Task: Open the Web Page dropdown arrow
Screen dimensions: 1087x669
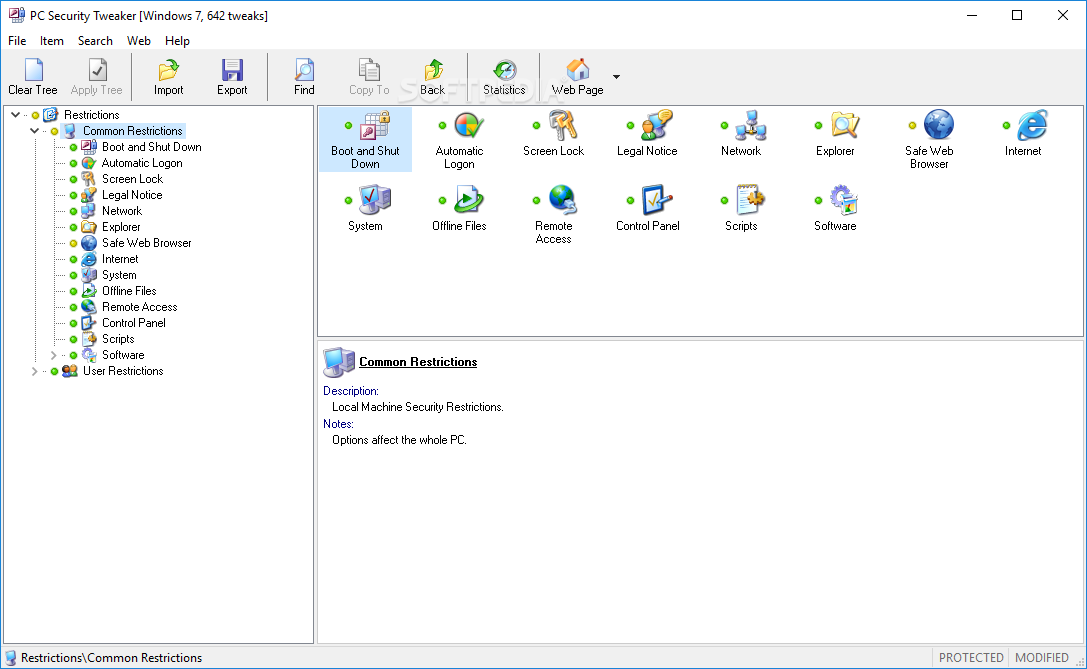Action: 616,77
